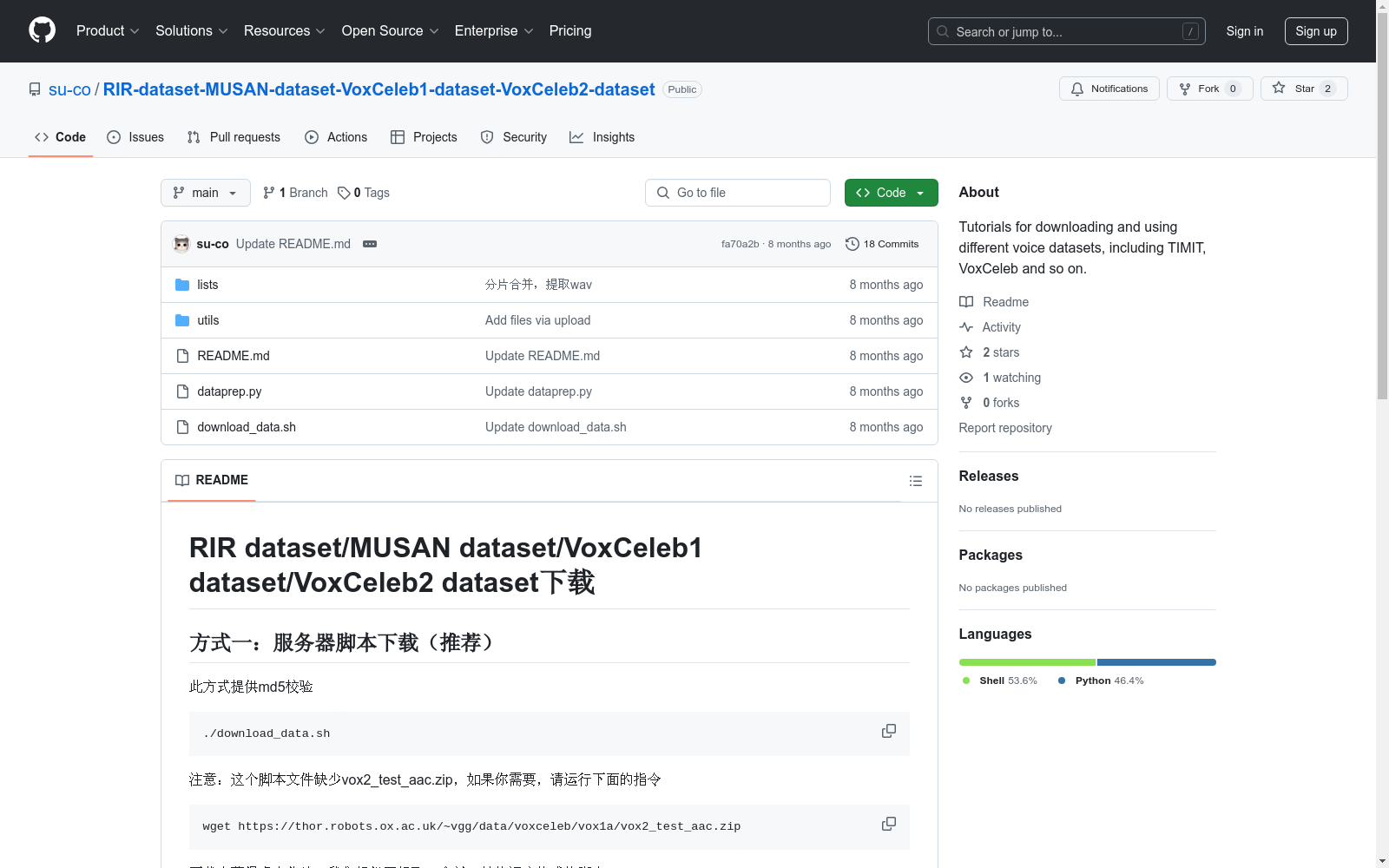1389x868 pixels.
Task: Click the Star count badge 2
Action: pyautogui.click(x=1327, y=89)
